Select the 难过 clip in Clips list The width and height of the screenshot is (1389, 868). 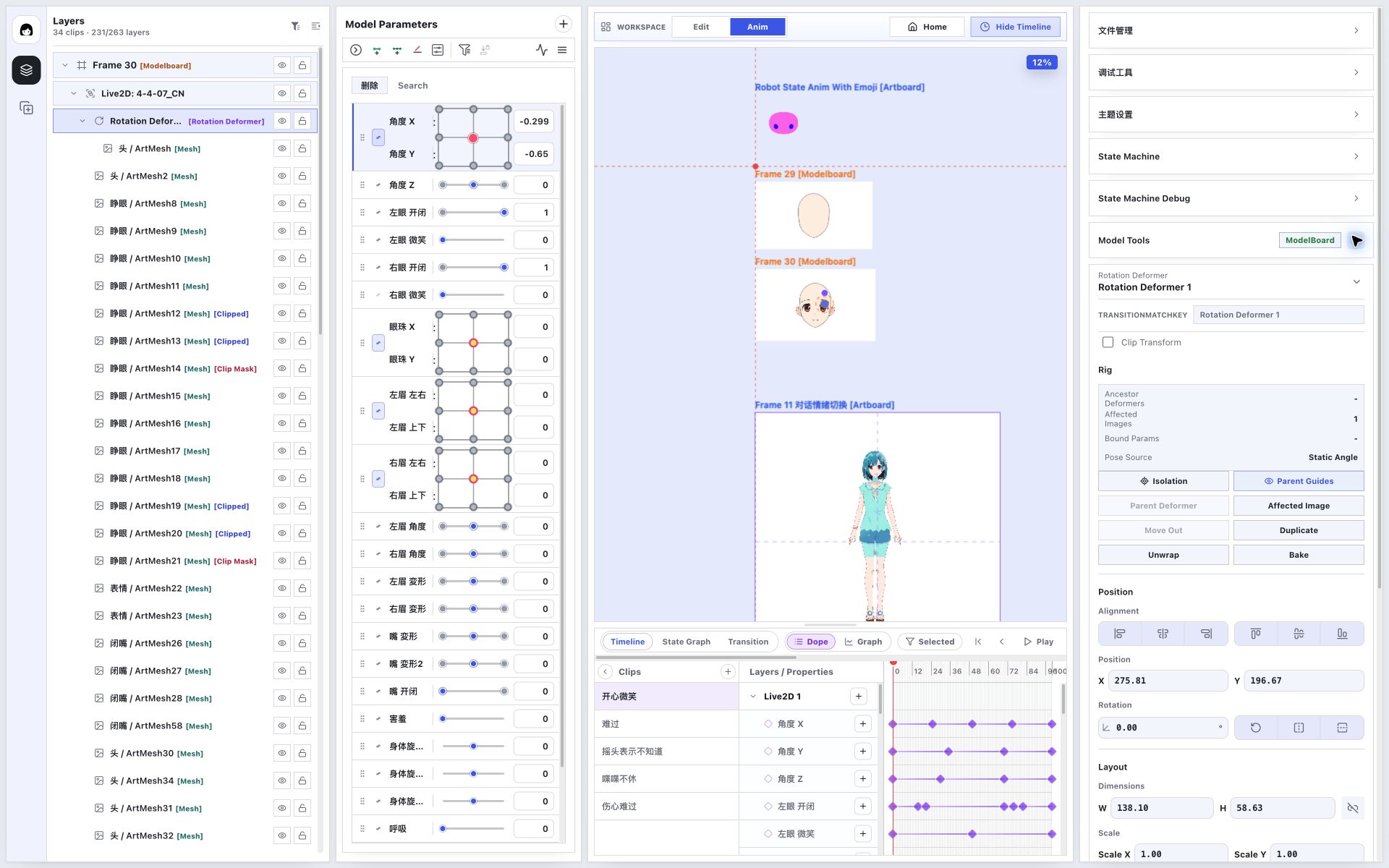[666, 724]
